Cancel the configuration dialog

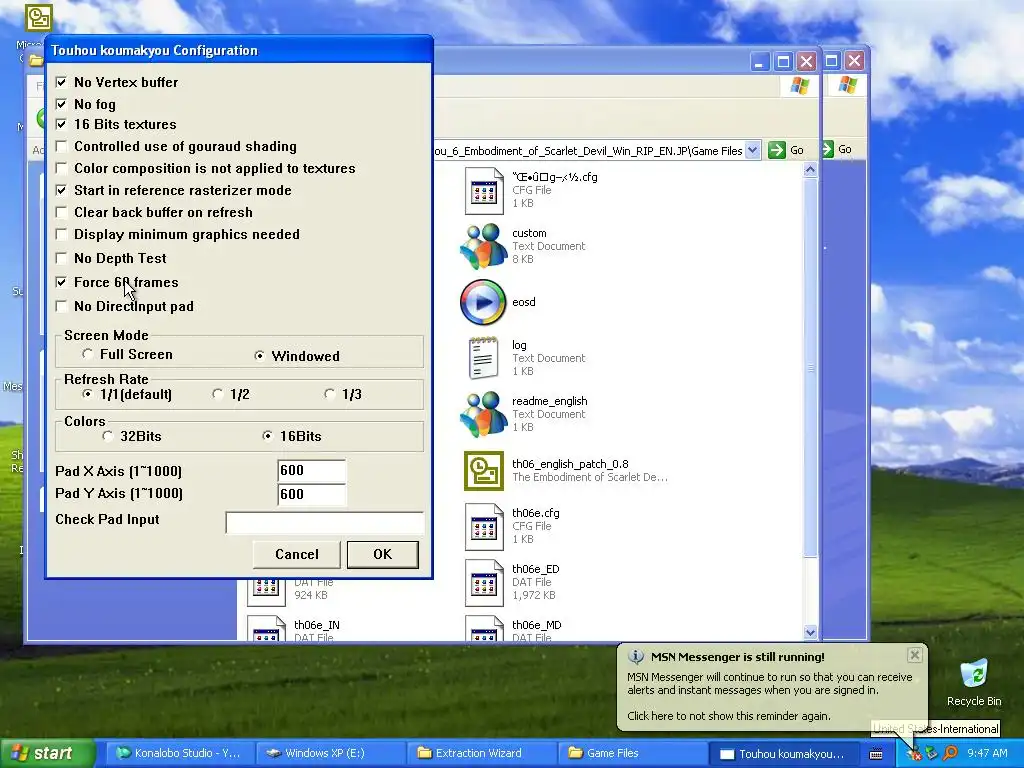[x=296, y=554]
